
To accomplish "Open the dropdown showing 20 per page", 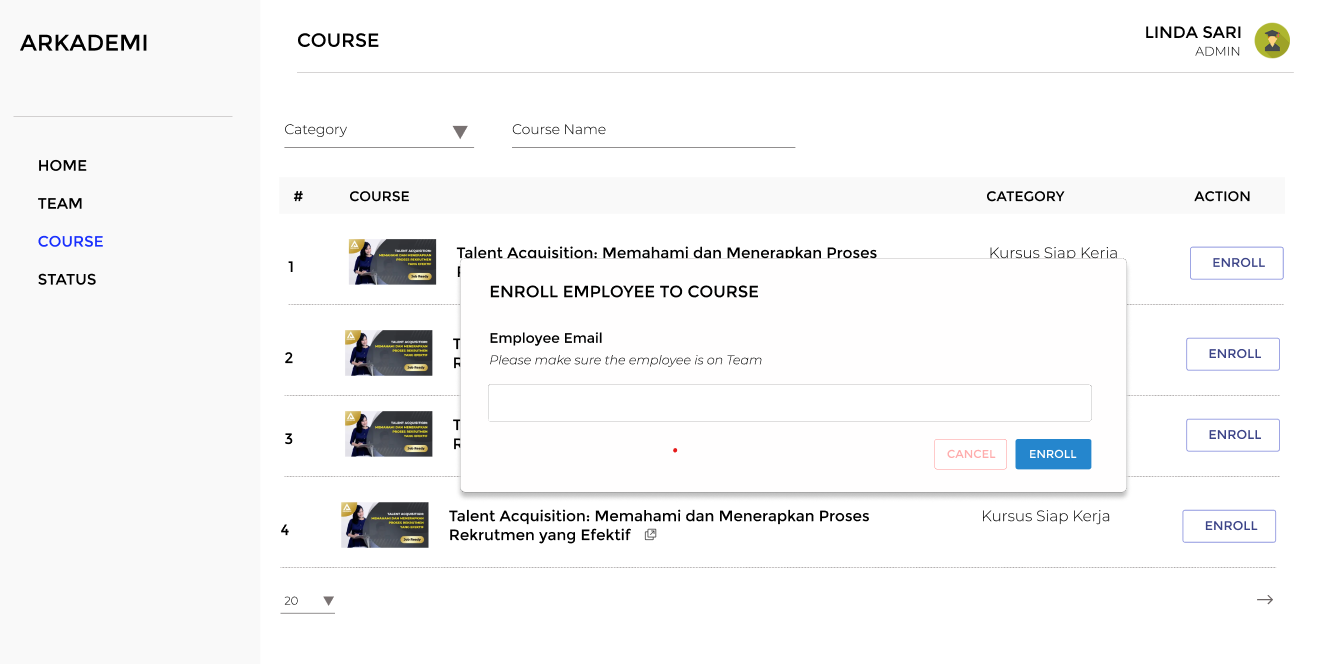I will pos(308,600).
